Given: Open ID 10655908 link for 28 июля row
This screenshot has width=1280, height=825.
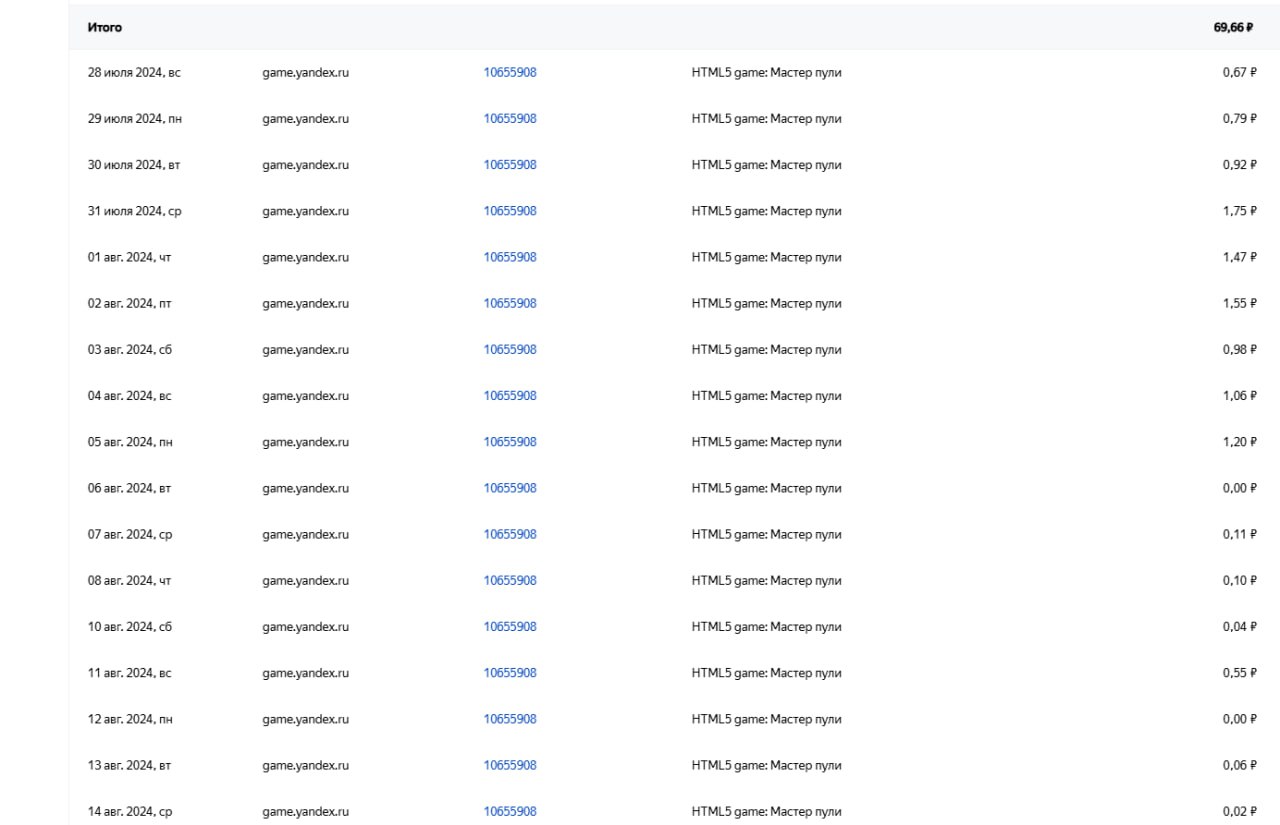Looking at the screenshot, I should tap(510, 73).
